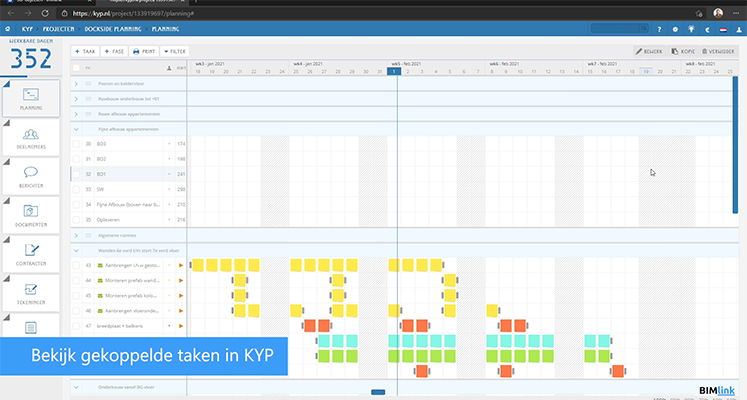Click the Kopie copy button
Viewport: 747px width, 400px height.
pos(683,51)
